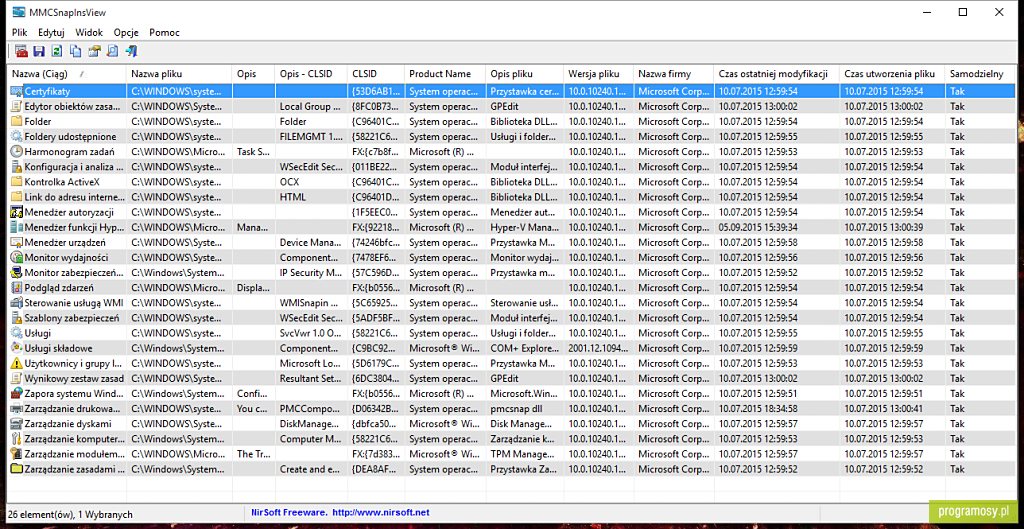The image size is (1024, 529).
Task: Click the Hyper-V Mana... file description cell
Action: 524,227
